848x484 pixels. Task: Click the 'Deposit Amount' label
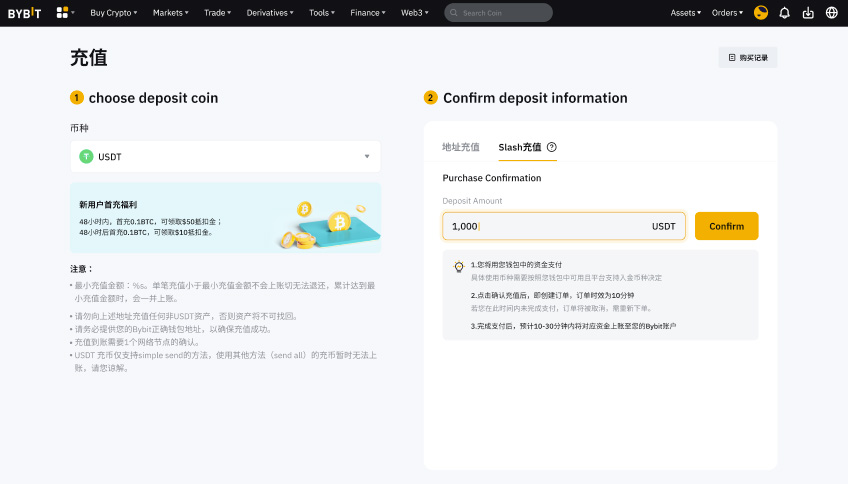(472, 201)
